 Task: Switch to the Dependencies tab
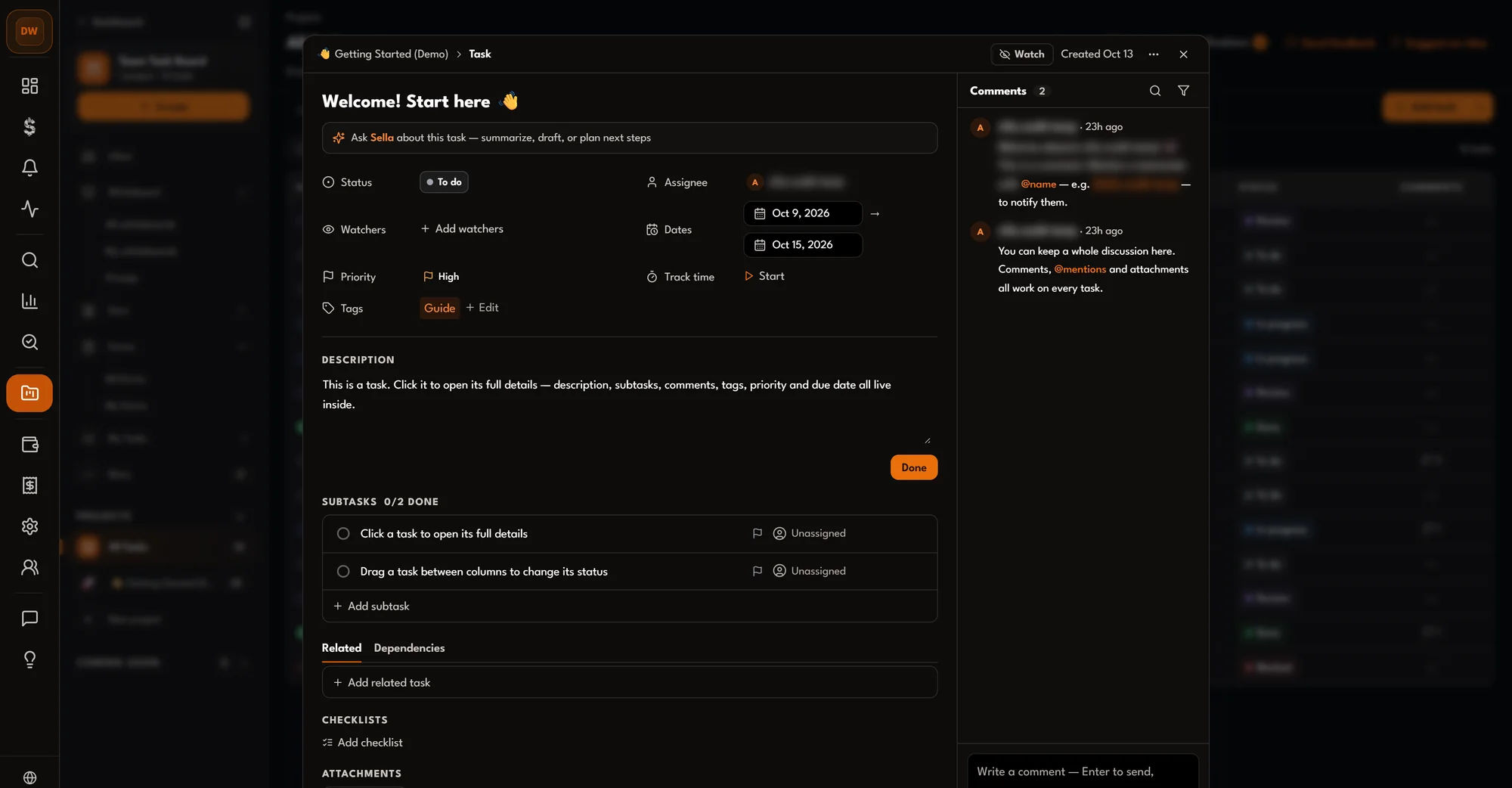pyautogui.click(x=409, y=648)
